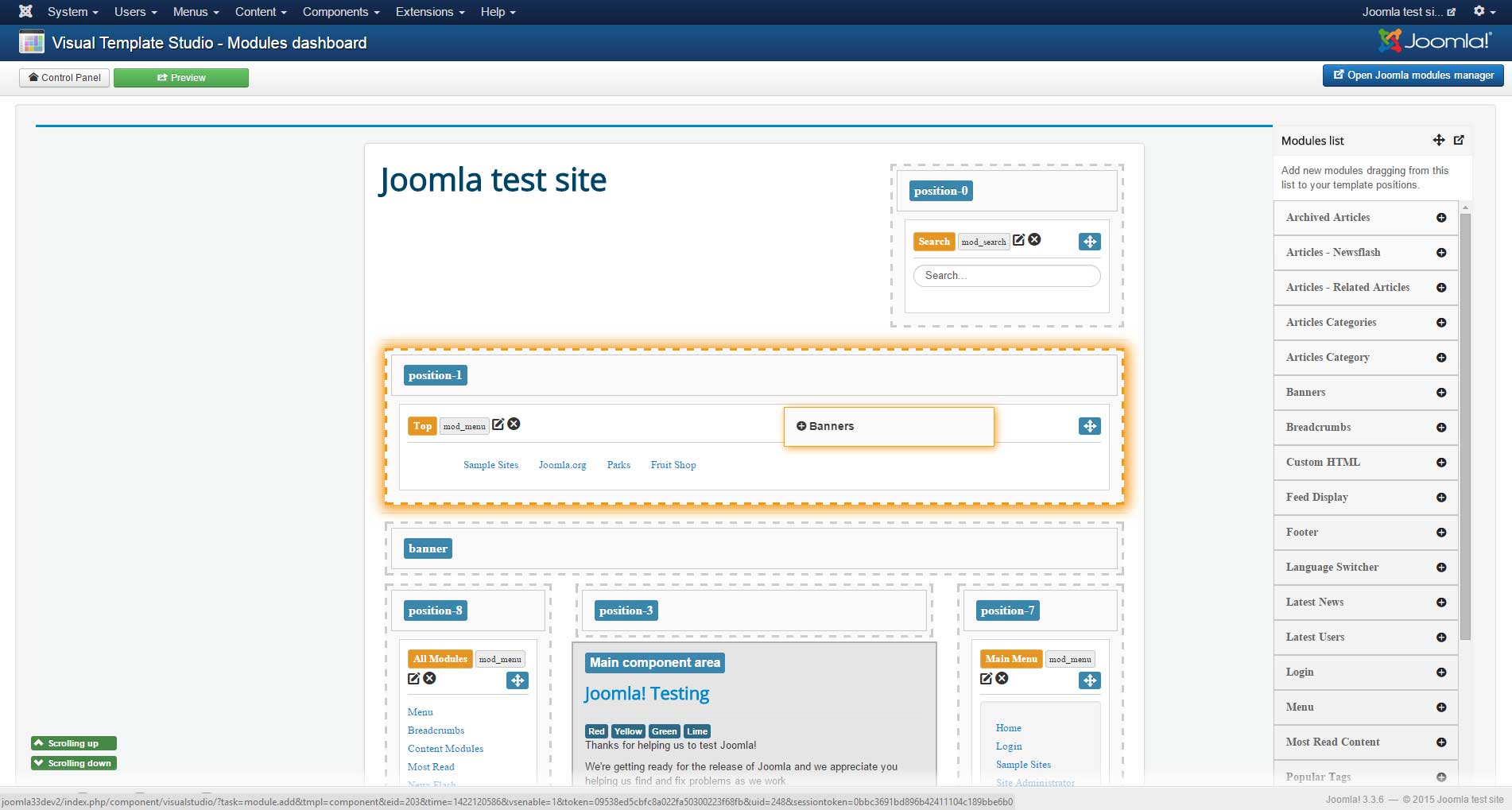This screenshot has height=810, width=1512.
Task: Open the Extensions menu
Action: [430, 12]
